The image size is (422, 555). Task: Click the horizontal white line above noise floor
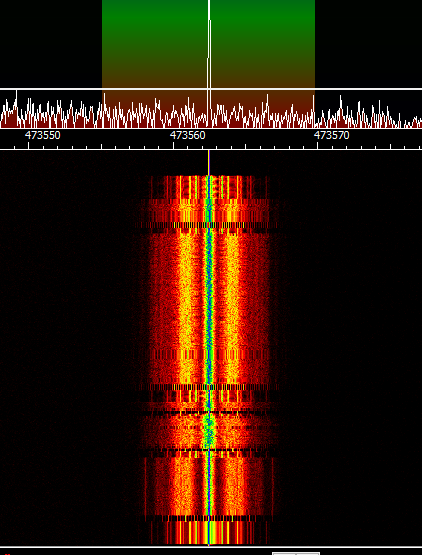coord(211,89)
